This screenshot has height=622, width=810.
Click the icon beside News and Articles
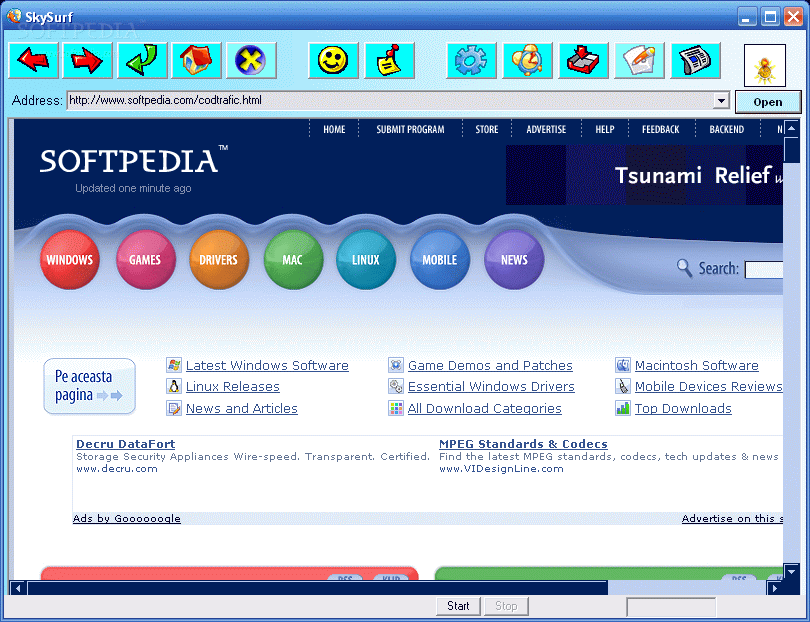[x=174, y=408]
